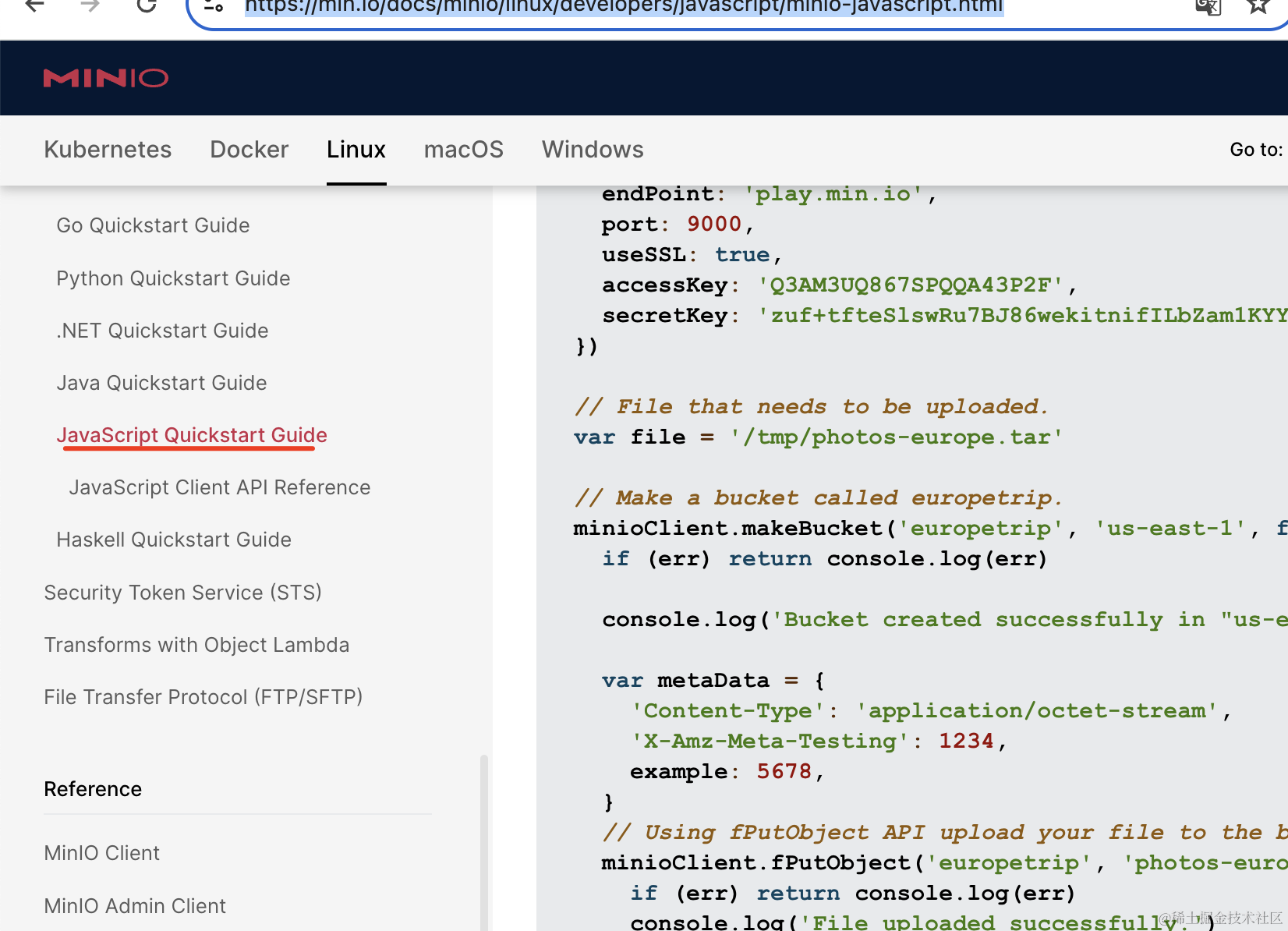Switch to the Docker tab
Viewport: 1288px width, 931px height.
pyautogui.click(x=249, y=150)
